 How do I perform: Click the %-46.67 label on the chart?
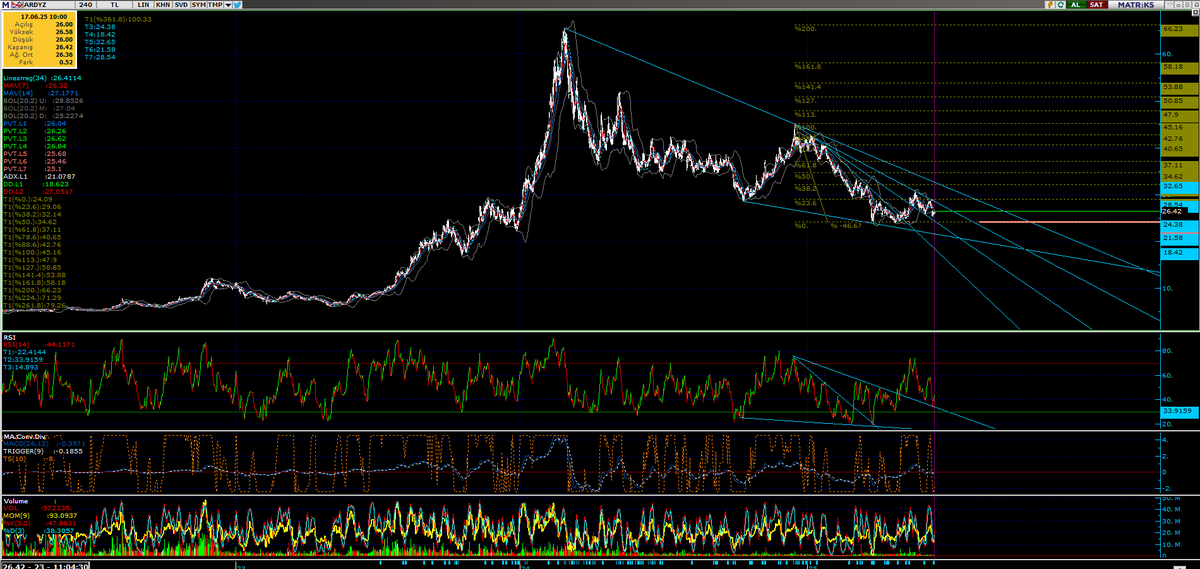pos(846,226)
